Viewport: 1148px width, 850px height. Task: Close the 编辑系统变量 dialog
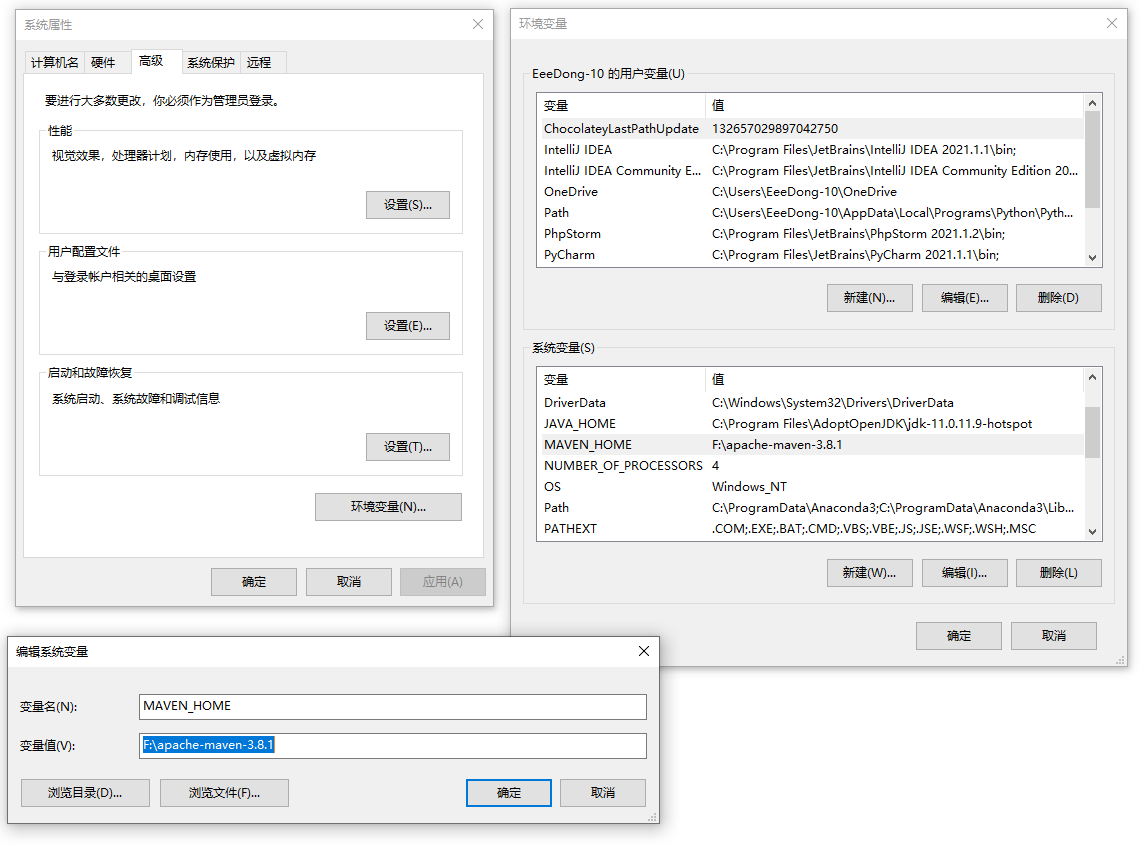pyautogui.click(x=644, y=651)
